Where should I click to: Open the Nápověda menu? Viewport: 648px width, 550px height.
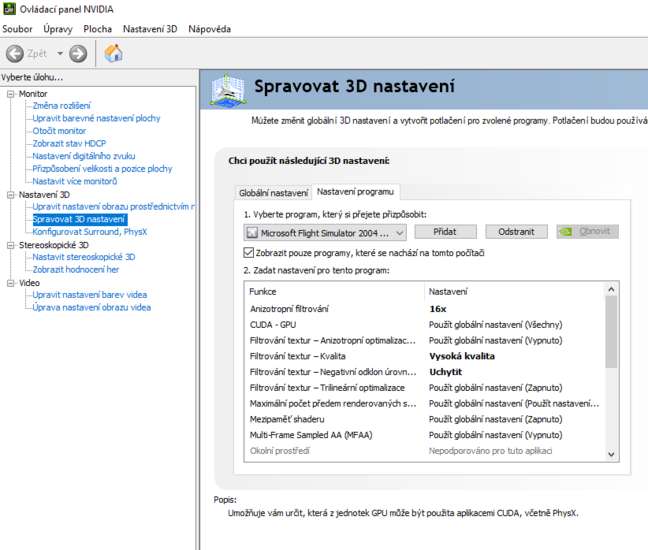point(210,29)
